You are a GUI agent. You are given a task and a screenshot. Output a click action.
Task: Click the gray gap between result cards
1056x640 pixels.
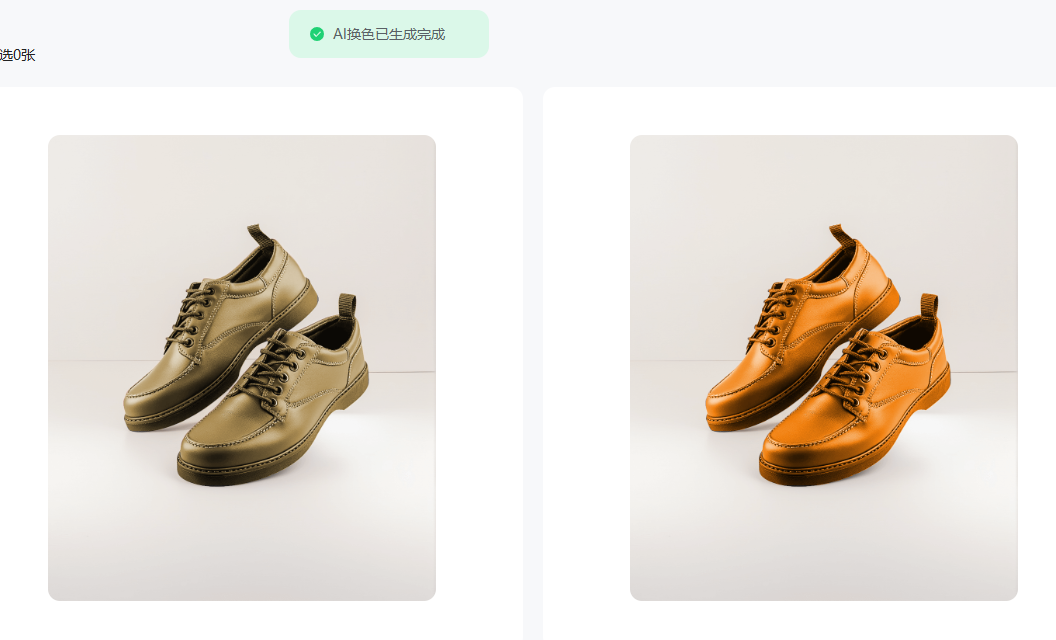[x=533, y=364]
